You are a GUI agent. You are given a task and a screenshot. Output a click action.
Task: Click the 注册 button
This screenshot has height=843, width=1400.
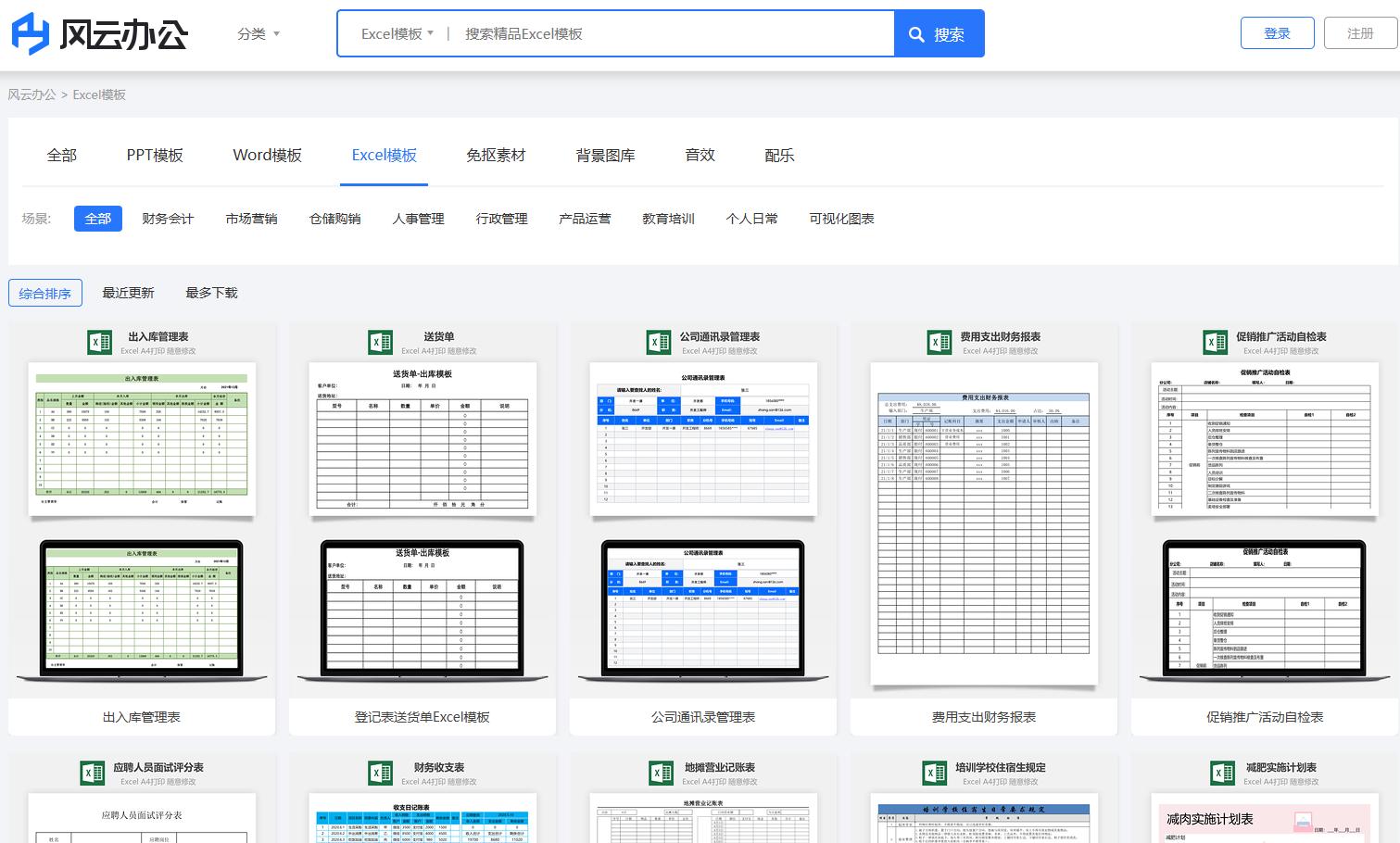coord(1360,32)
